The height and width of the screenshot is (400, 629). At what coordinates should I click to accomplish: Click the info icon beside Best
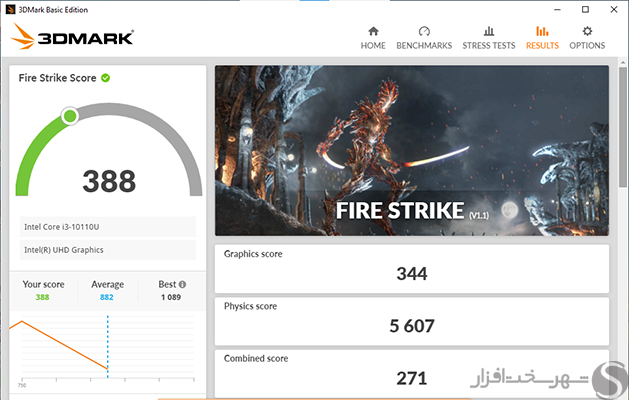[183, 284]
